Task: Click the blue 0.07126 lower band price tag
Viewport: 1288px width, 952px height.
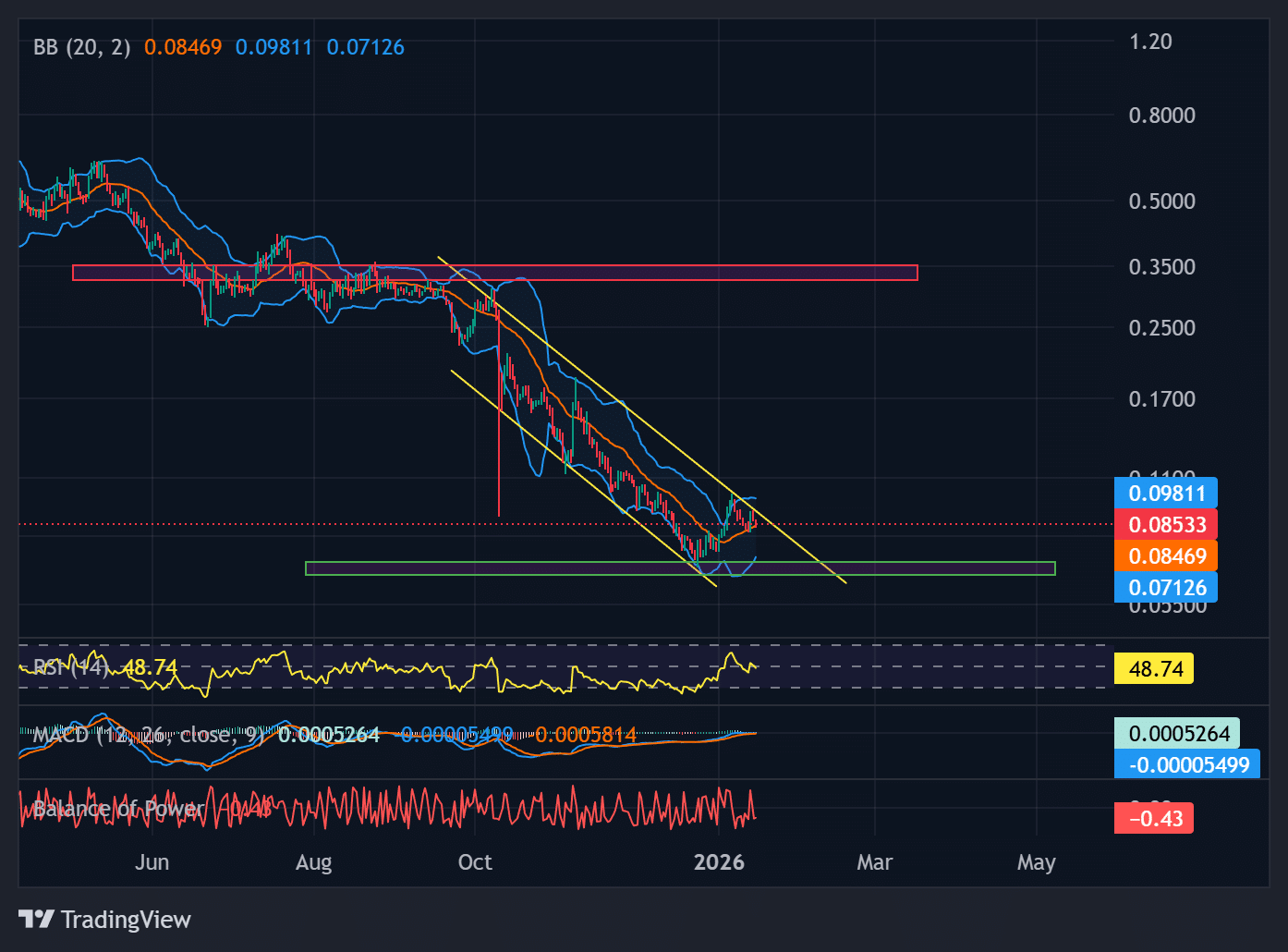Action: point(1166,587)
